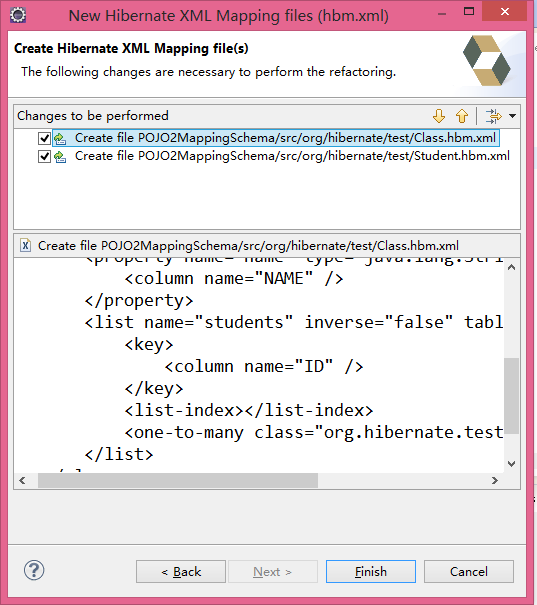The height and width of the screenshot is (605, 537).
Task: Click XML file icon in preview header
Action: pyautogui.click(x=25, y=245)
